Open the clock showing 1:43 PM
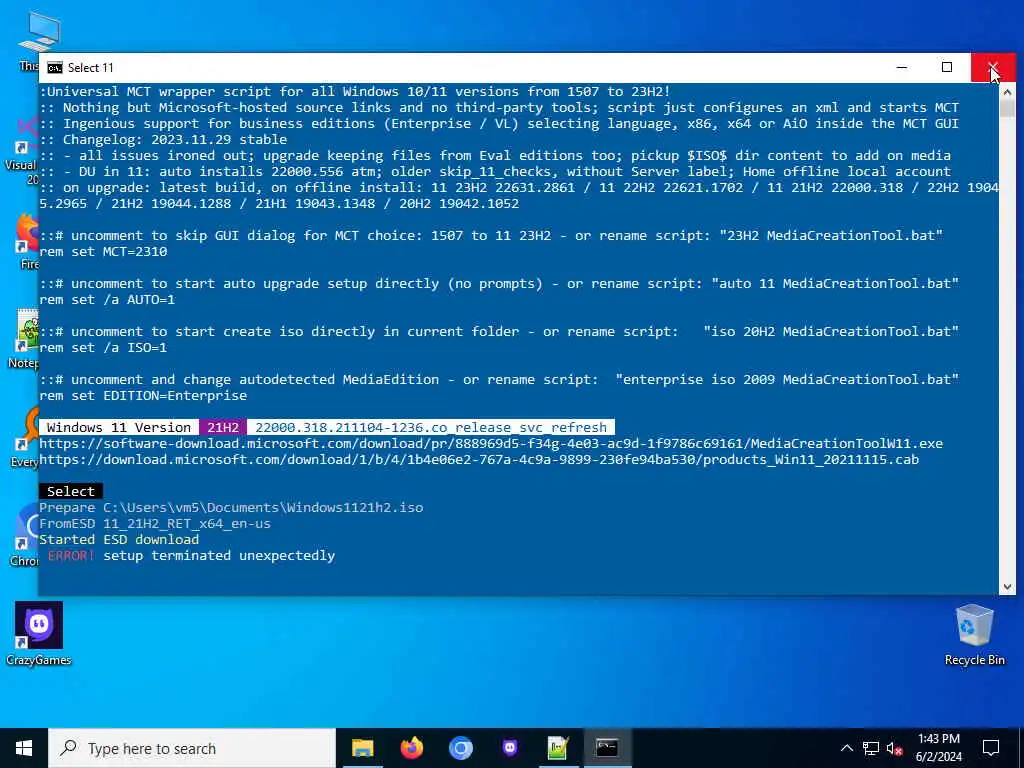 pyautogui.click(x=938, y=748)
